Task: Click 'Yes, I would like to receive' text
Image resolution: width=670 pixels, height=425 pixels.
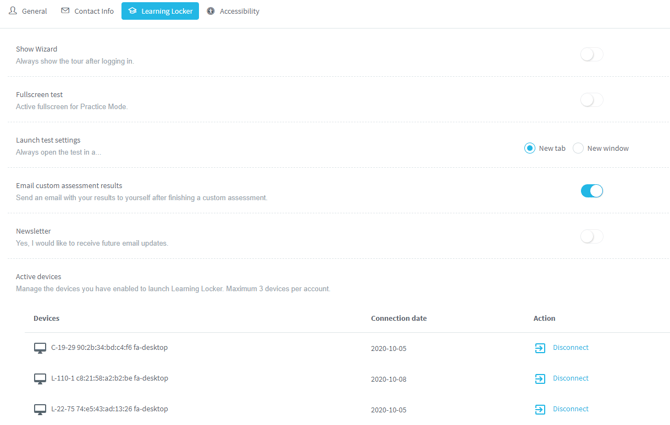Action: 92,243
